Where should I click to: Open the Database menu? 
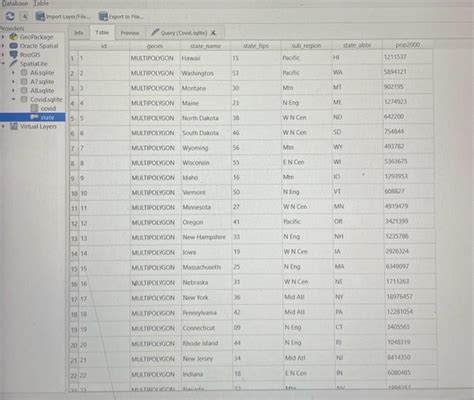click(15, 3)
